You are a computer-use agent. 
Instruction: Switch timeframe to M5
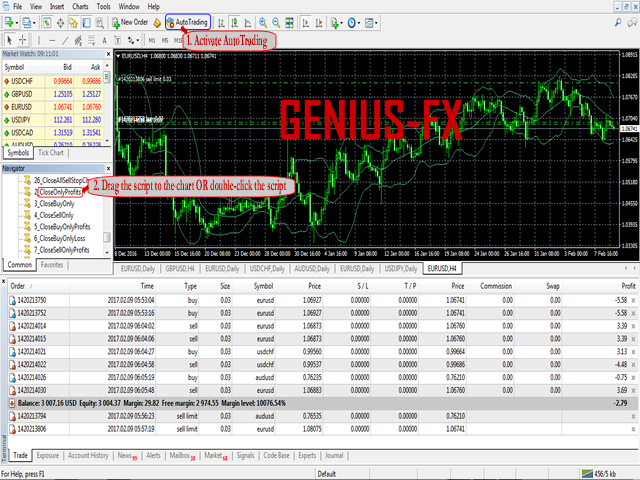pyautogui.click(x=165, y=40)
